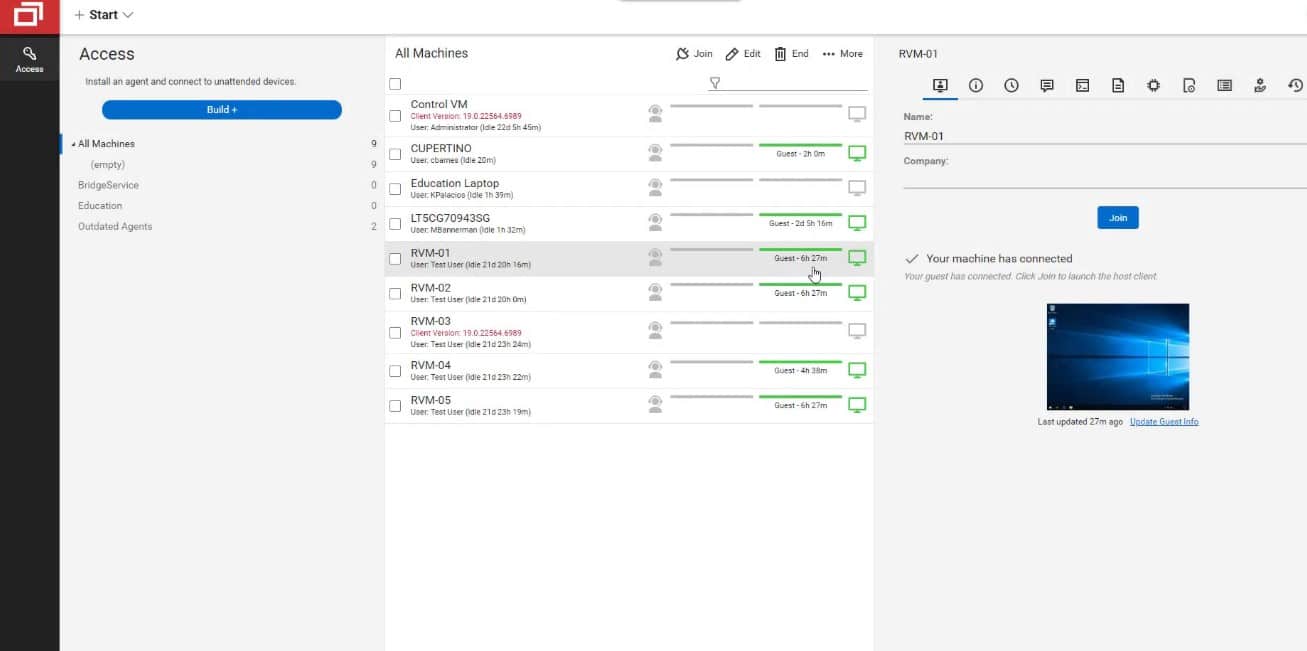Open the Info panel for RVM-01

(975, 85)
